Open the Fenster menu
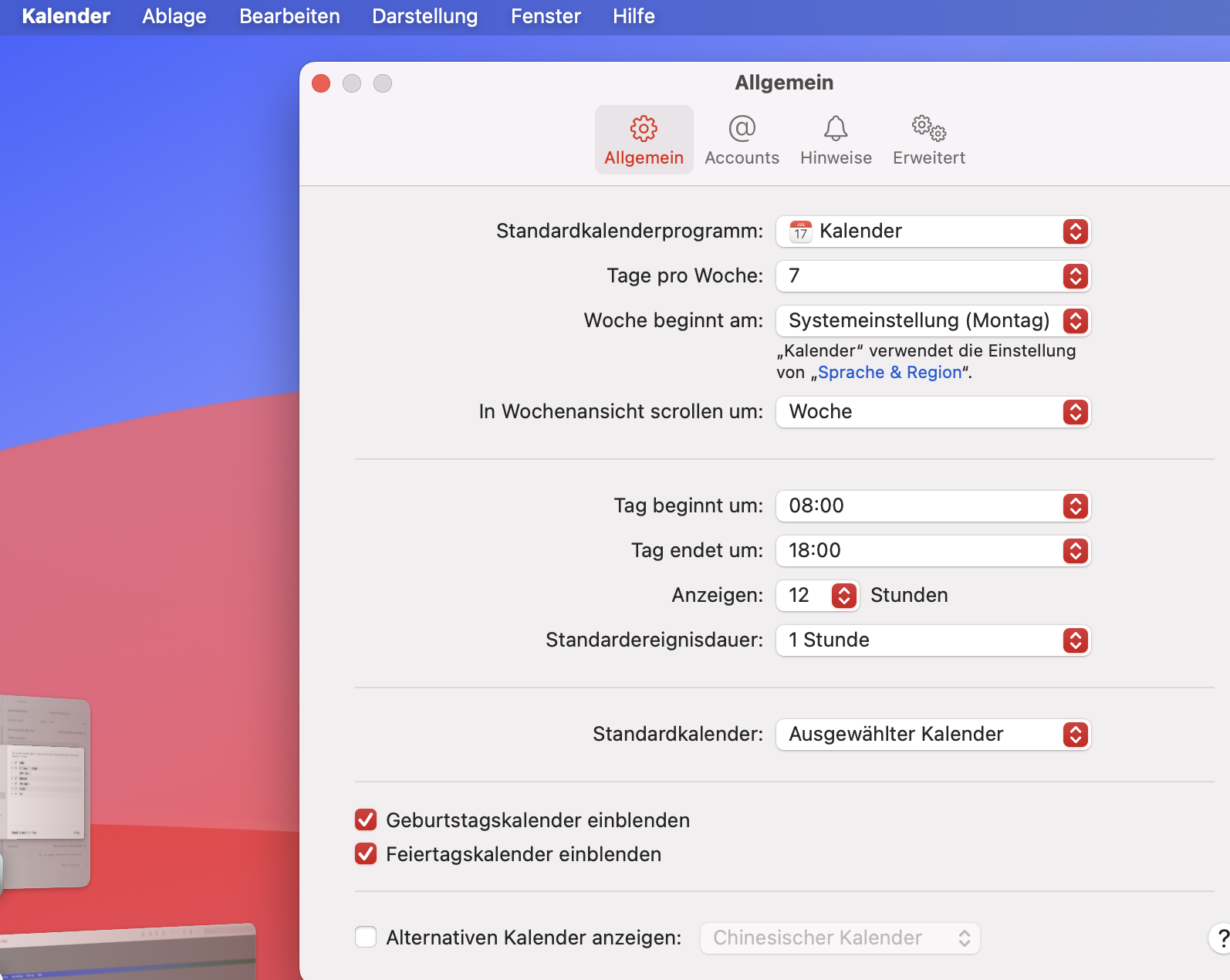 tap(546, 16)
